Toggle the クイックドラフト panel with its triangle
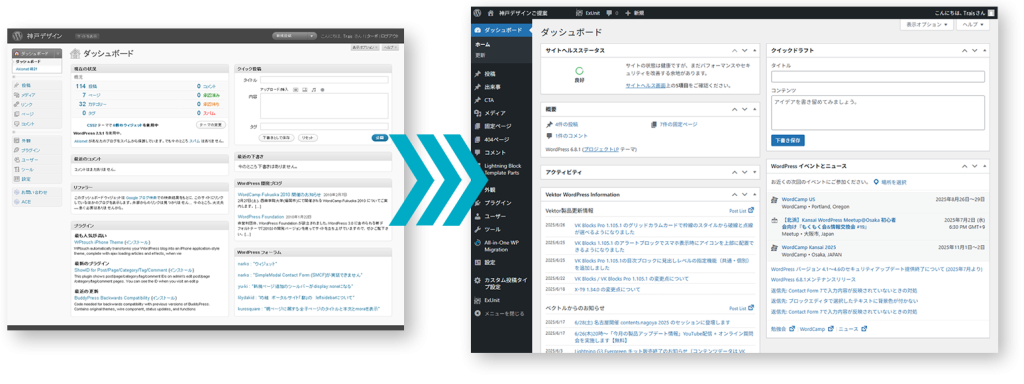 (984, 50)
